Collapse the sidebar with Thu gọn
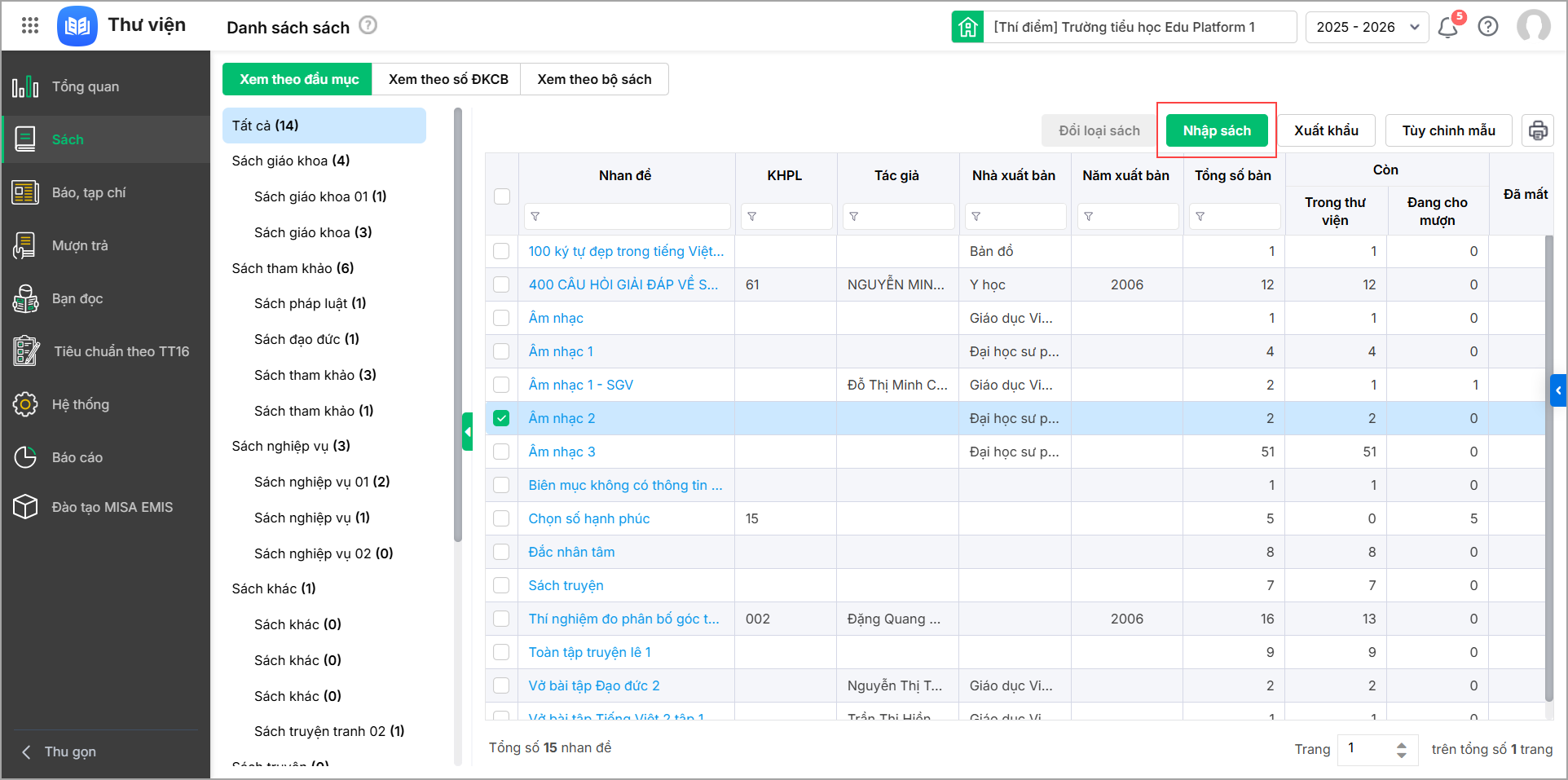The height and width of the screenshot is (780, 1568). coord(60,751)
